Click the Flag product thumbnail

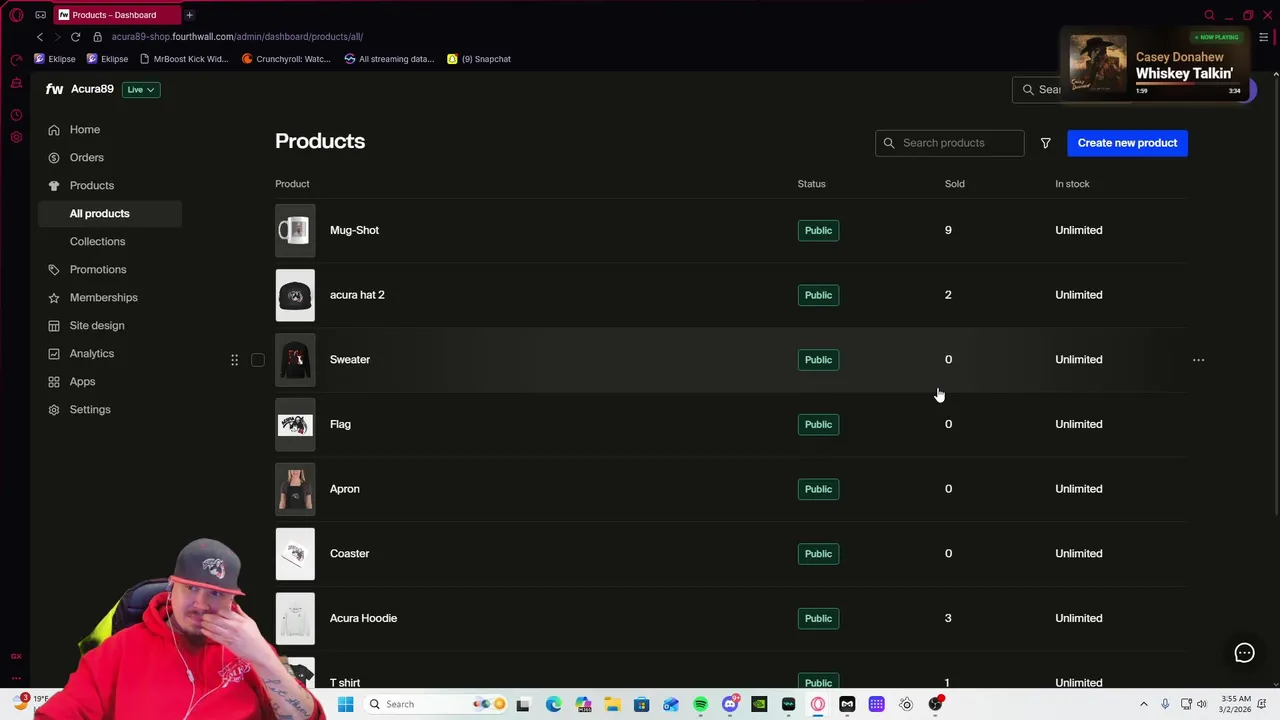(x=295, y=424)
